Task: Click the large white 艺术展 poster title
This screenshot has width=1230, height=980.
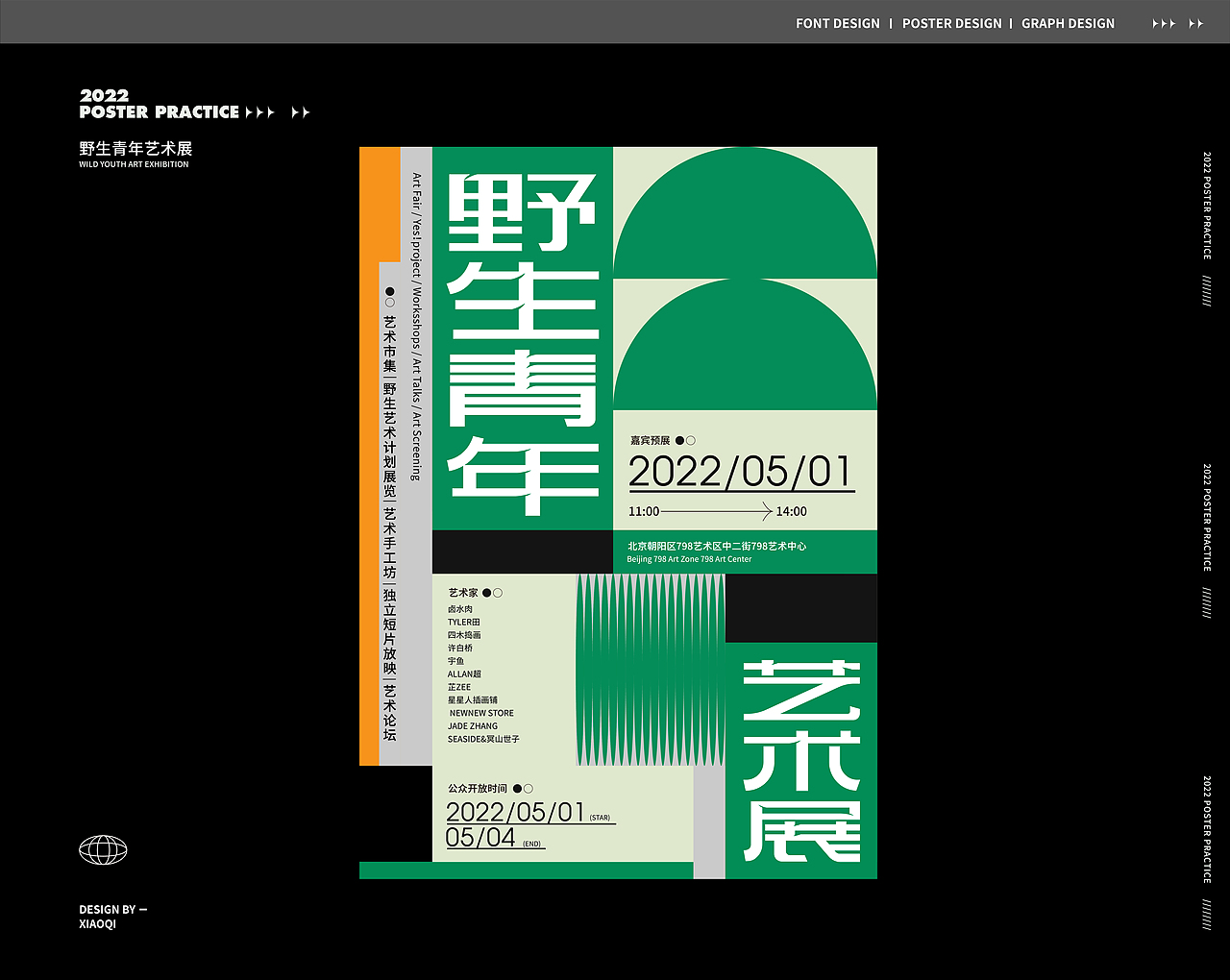Action: tap(801, 760)
